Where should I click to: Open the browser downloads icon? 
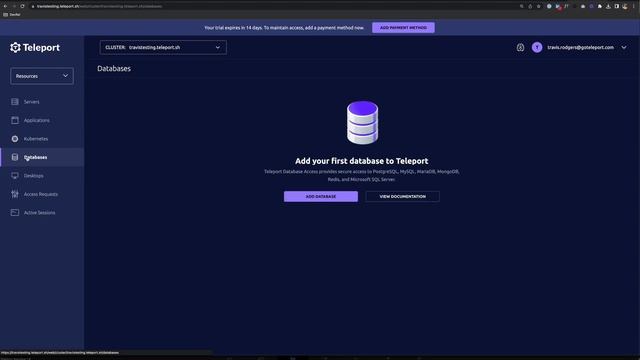[608, 6]
